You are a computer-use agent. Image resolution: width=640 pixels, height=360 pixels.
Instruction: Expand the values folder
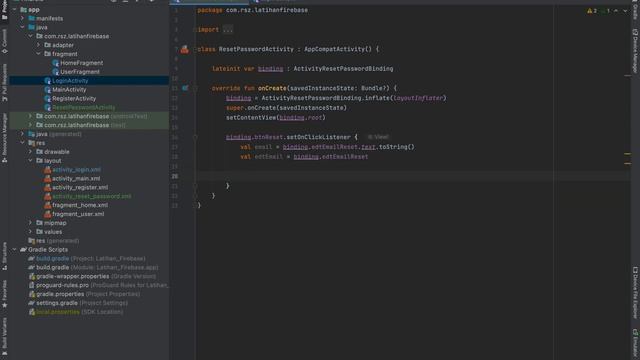pos(31,232)
